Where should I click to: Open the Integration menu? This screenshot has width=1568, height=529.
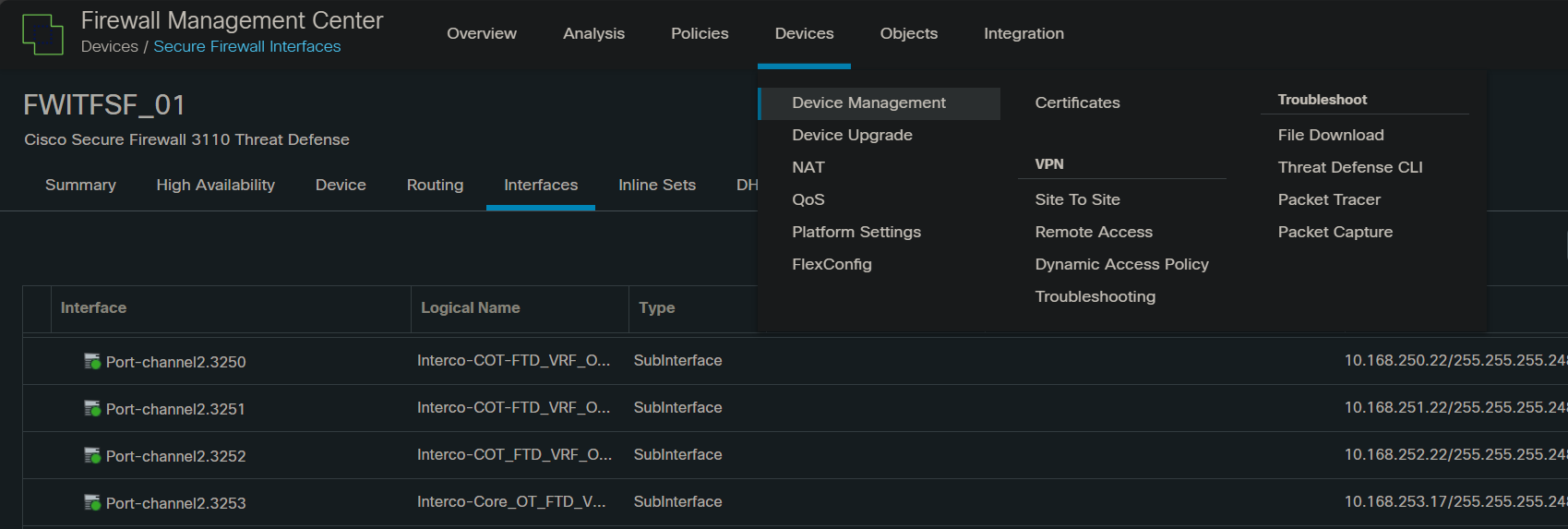pyautogui.click(x=1023, y=33)
